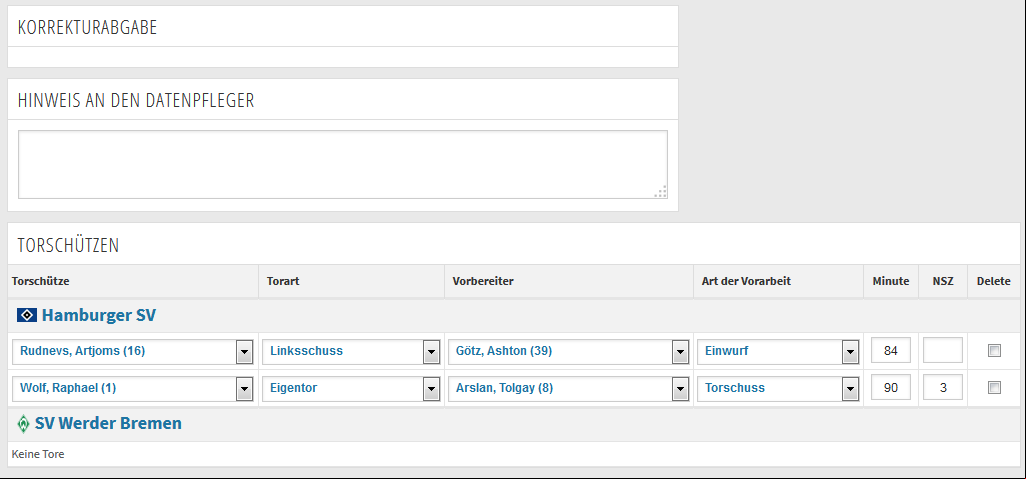Click the textarea resize grip icon
This screenshot has height=479, width=1026.
(661, 192)
